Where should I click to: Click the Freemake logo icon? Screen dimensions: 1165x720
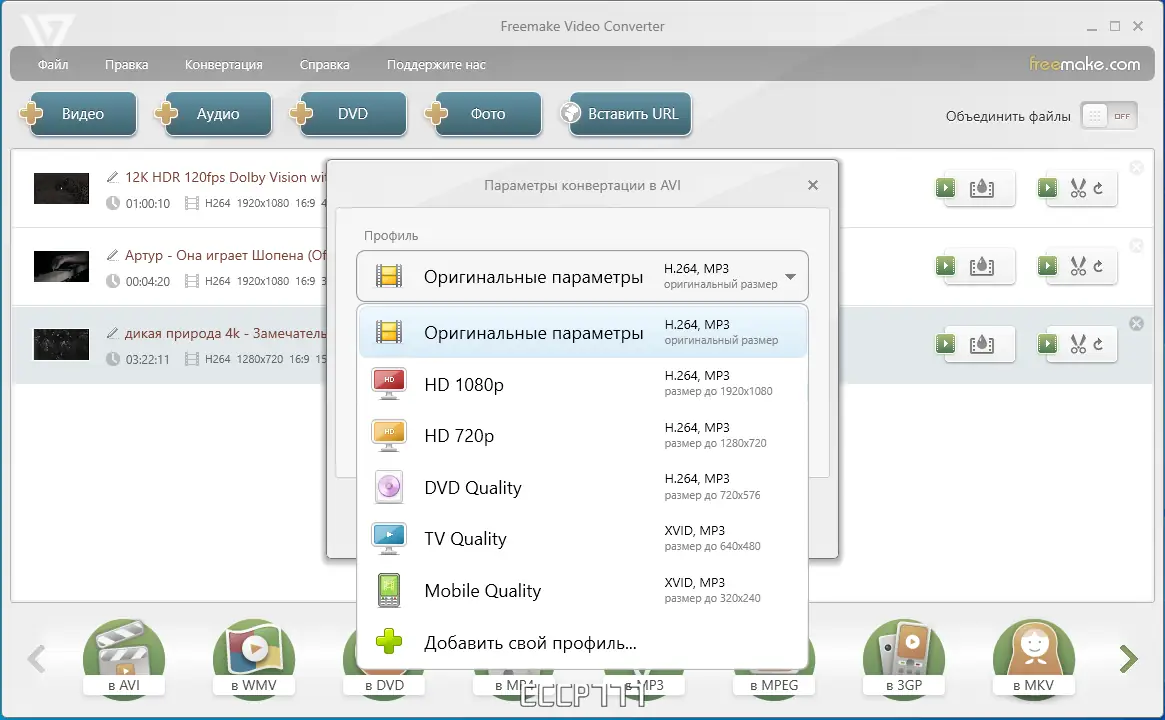(x=47, y=30)
